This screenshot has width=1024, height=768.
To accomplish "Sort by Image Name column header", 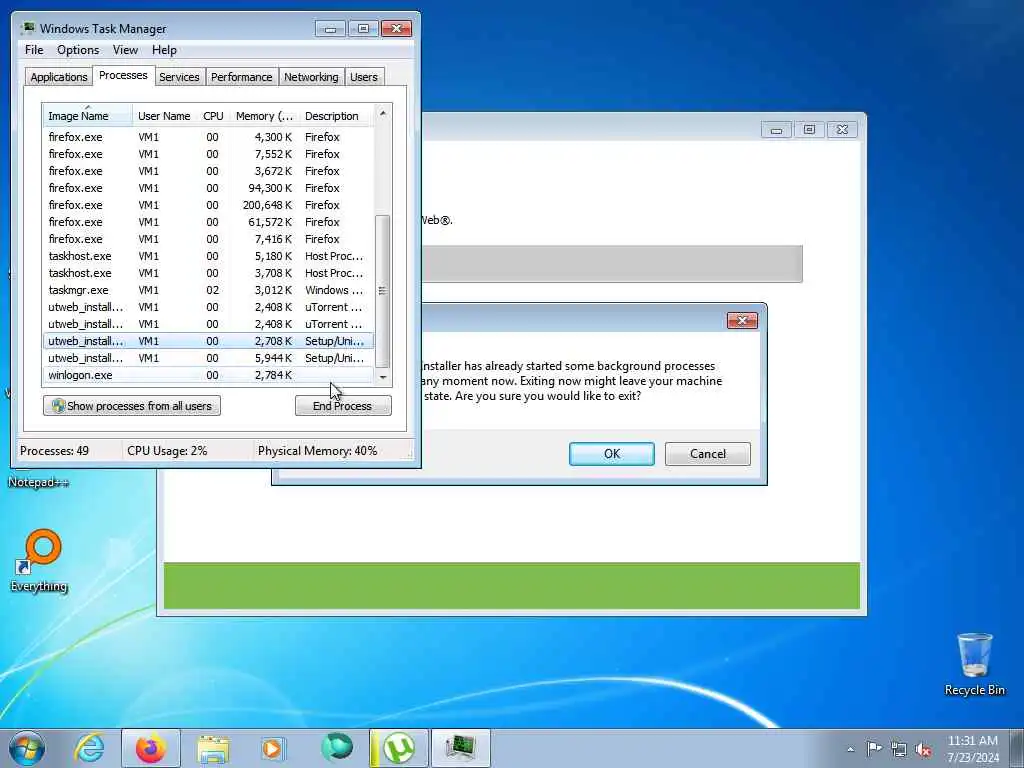I will [x=88, y=116].
